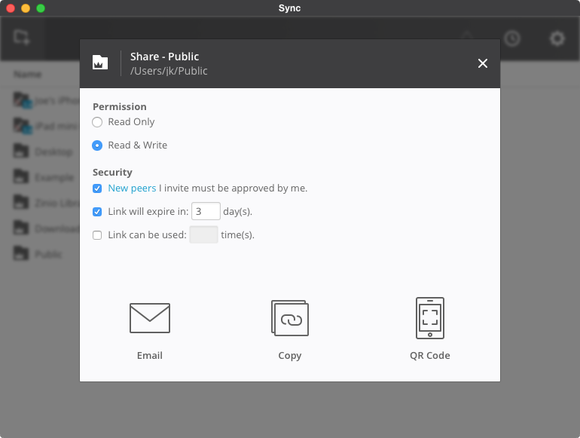Enable the Link can be used checkbox
Screen dimensions: 580x438
pyautogui.click(x=97, y=235)
